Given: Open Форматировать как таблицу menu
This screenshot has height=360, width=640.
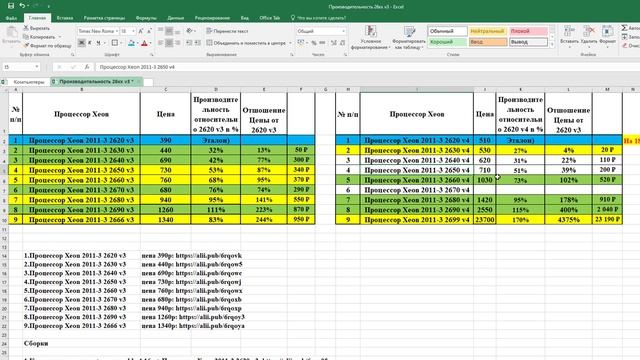Looking at the screenshot, I should [x=409, y=38].
